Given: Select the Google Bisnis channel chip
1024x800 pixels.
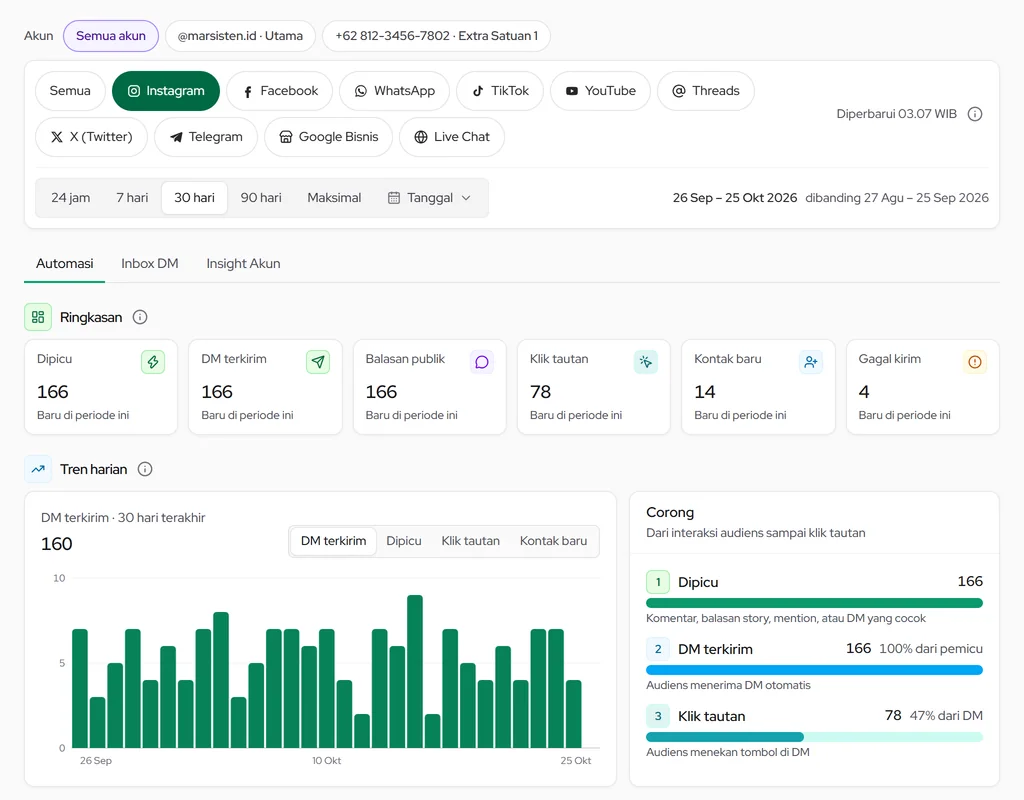Looking at the screenshot, I should (x=328, y=137).
